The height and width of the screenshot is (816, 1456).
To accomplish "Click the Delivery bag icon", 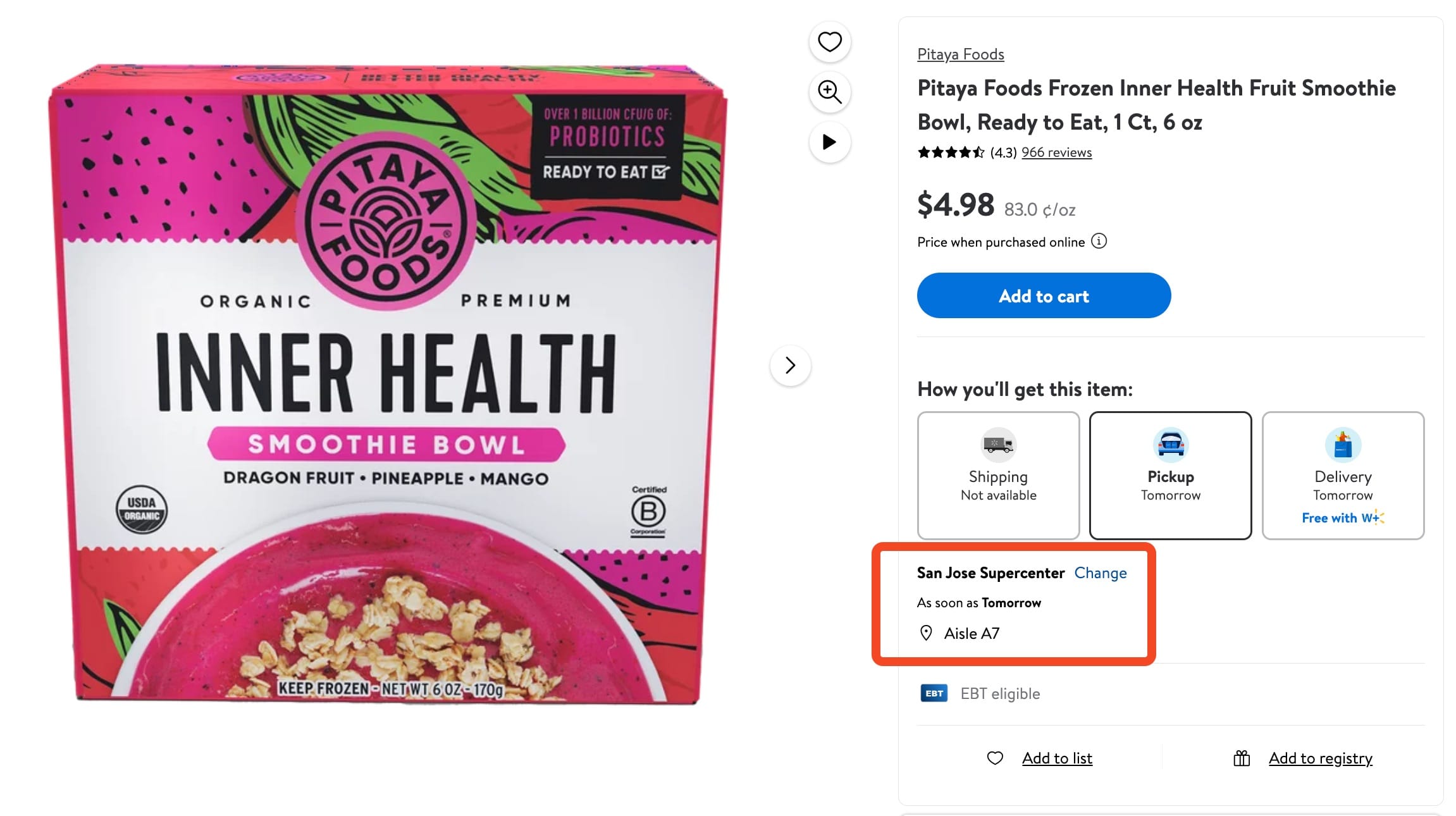I will coord(1342,445).
